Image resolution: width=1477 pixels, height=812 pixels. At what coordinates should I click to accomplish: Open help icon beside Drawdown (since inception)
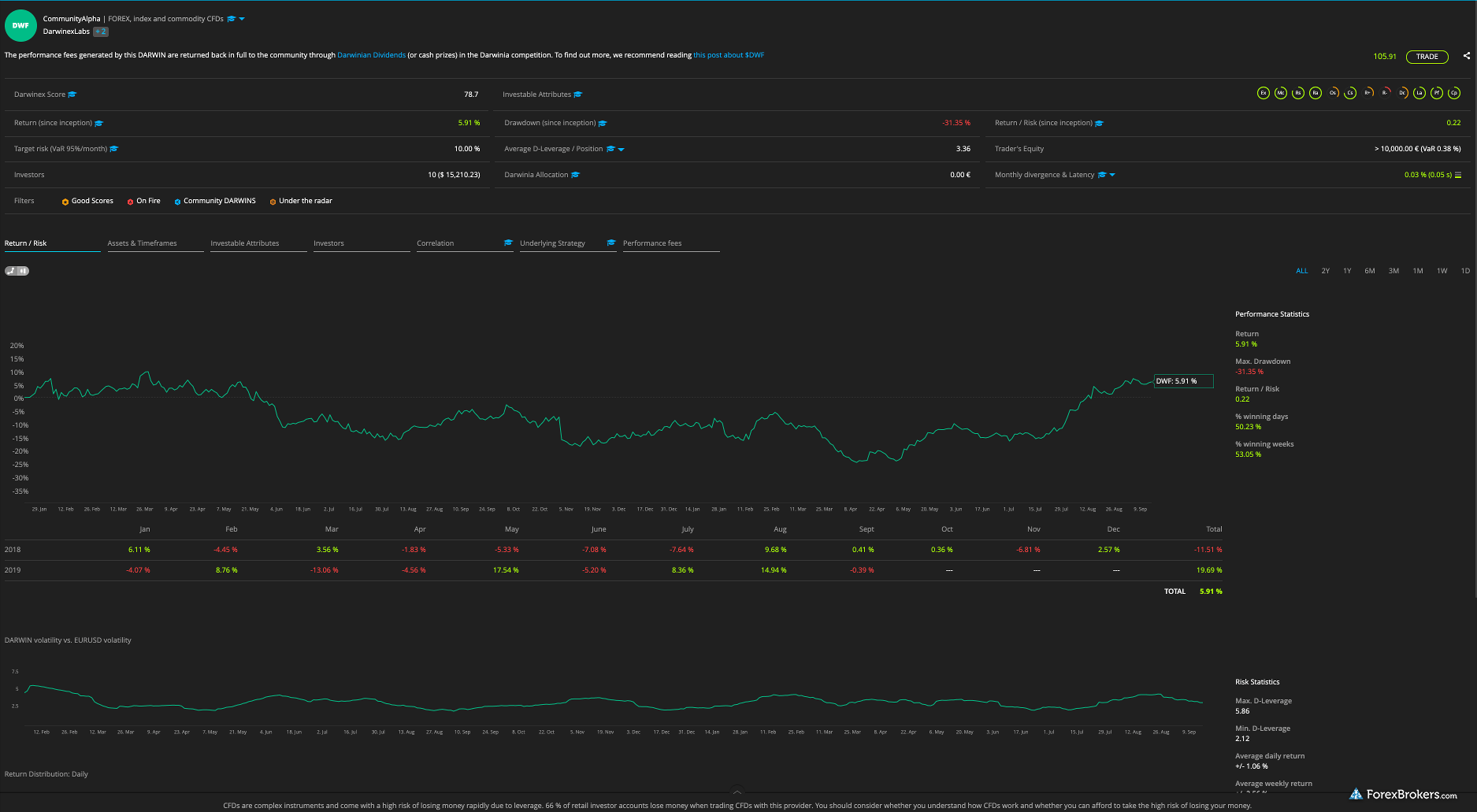(603, 123)
